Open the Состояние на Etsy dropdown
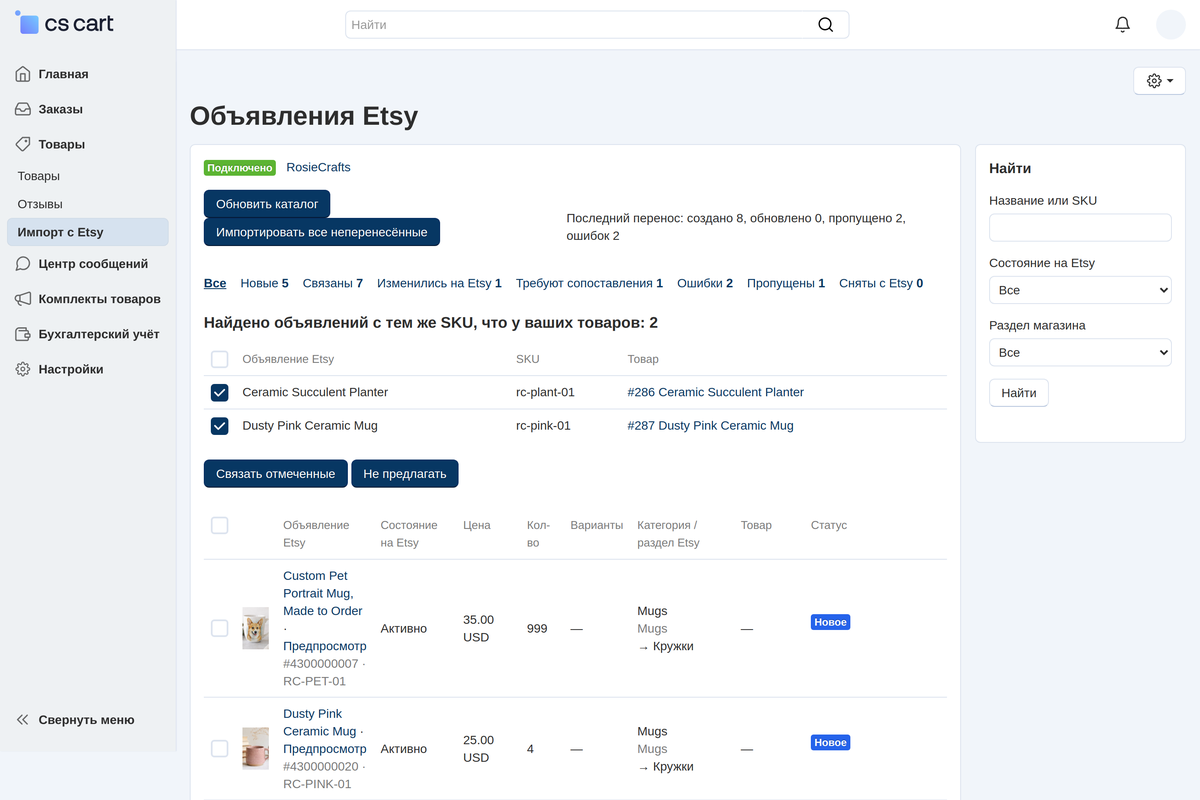 pyautogui.click(x=1080, y=290)
